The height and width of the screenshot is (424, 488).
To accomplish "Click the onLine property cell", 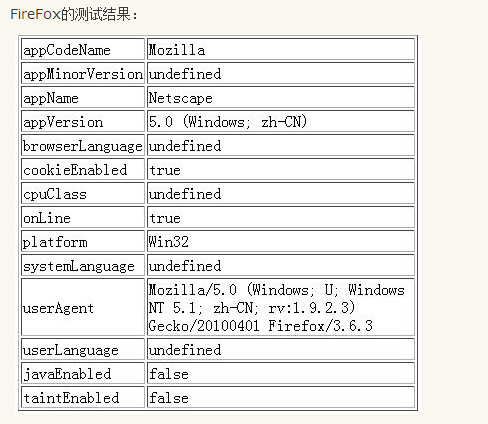I will pyautogui.click(x=83, y=218).
